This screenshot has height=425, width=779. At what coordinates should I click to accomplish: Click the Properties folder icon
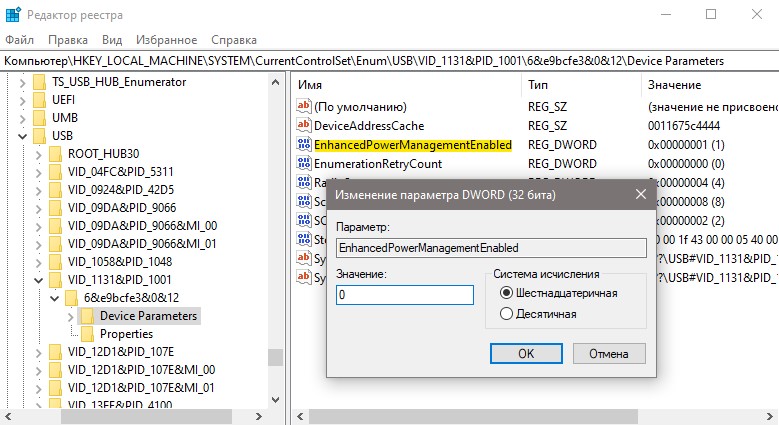click(x=87, y=334)
